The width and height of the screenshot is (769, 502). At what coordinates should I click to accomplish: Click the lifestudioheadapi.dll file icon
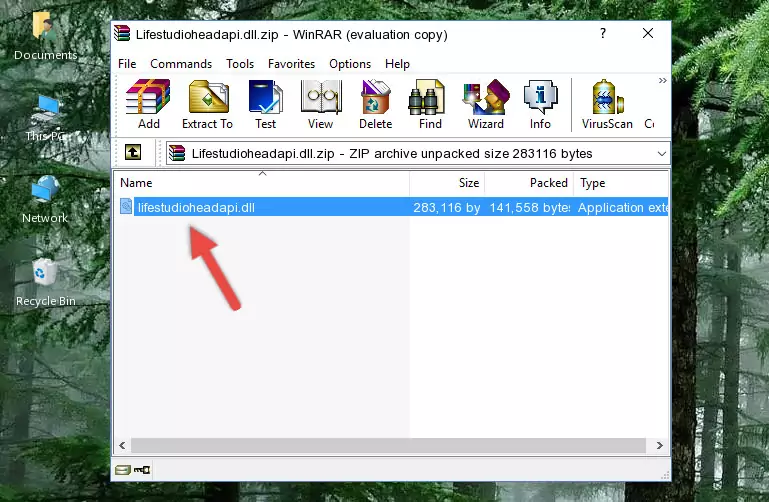126,207
